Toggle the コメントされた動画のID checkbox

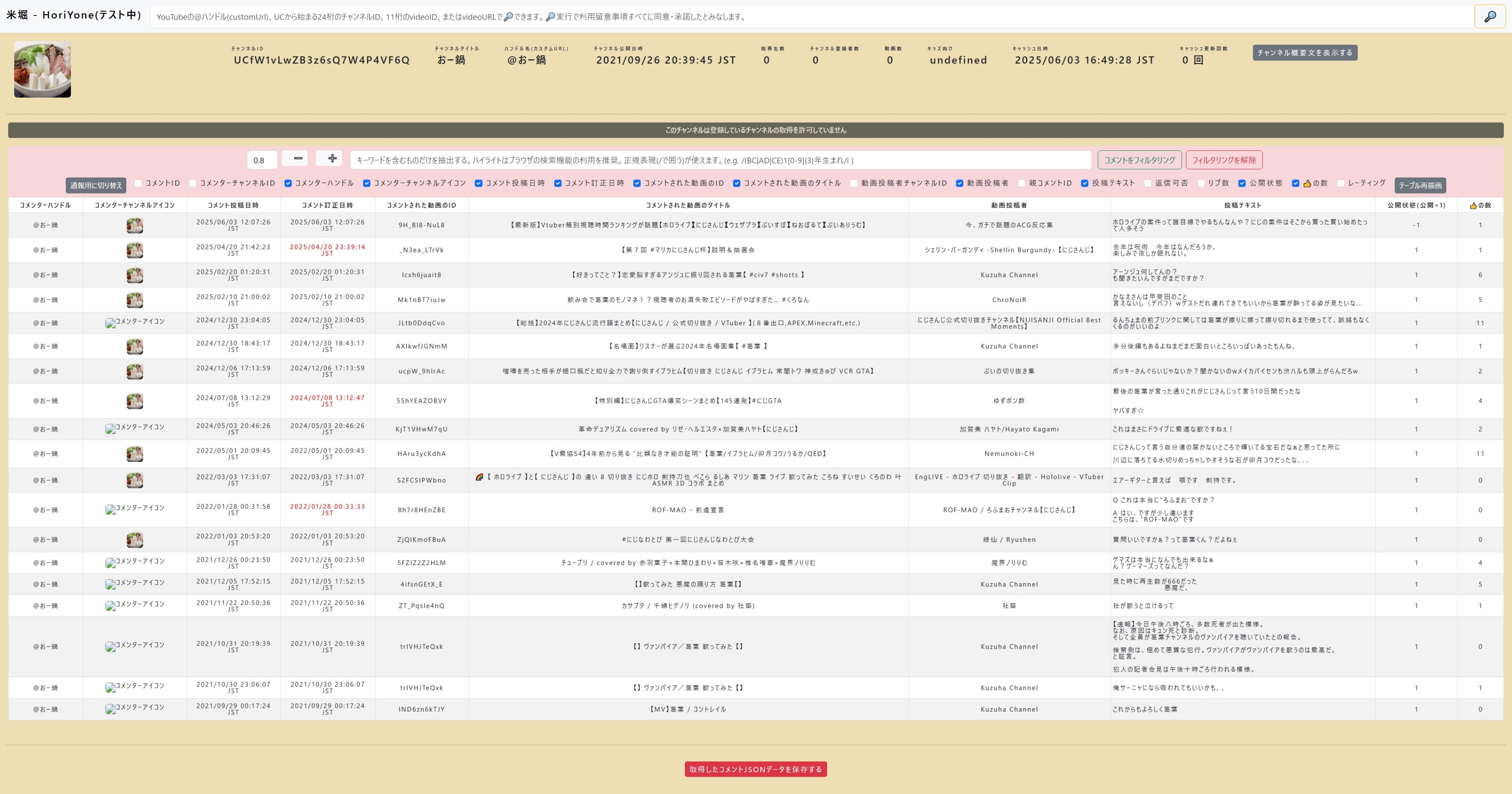(637, 183)
